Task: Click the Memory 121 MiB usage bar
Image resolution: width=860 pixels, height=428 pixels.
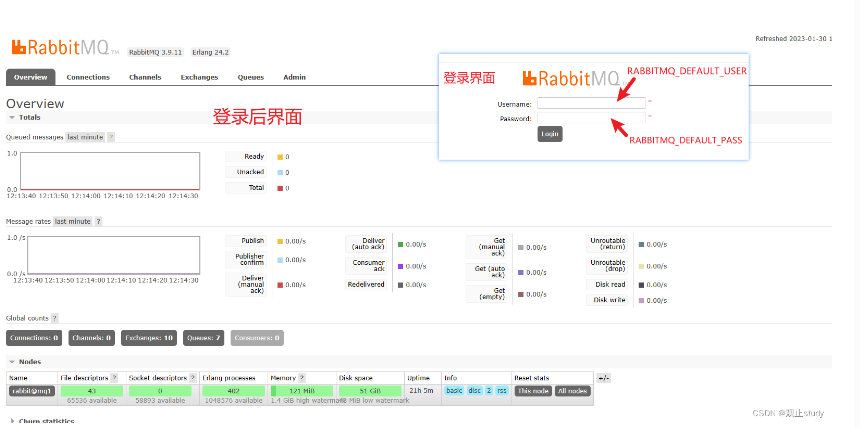Action: pyautogui.click(x=302, y=391)
